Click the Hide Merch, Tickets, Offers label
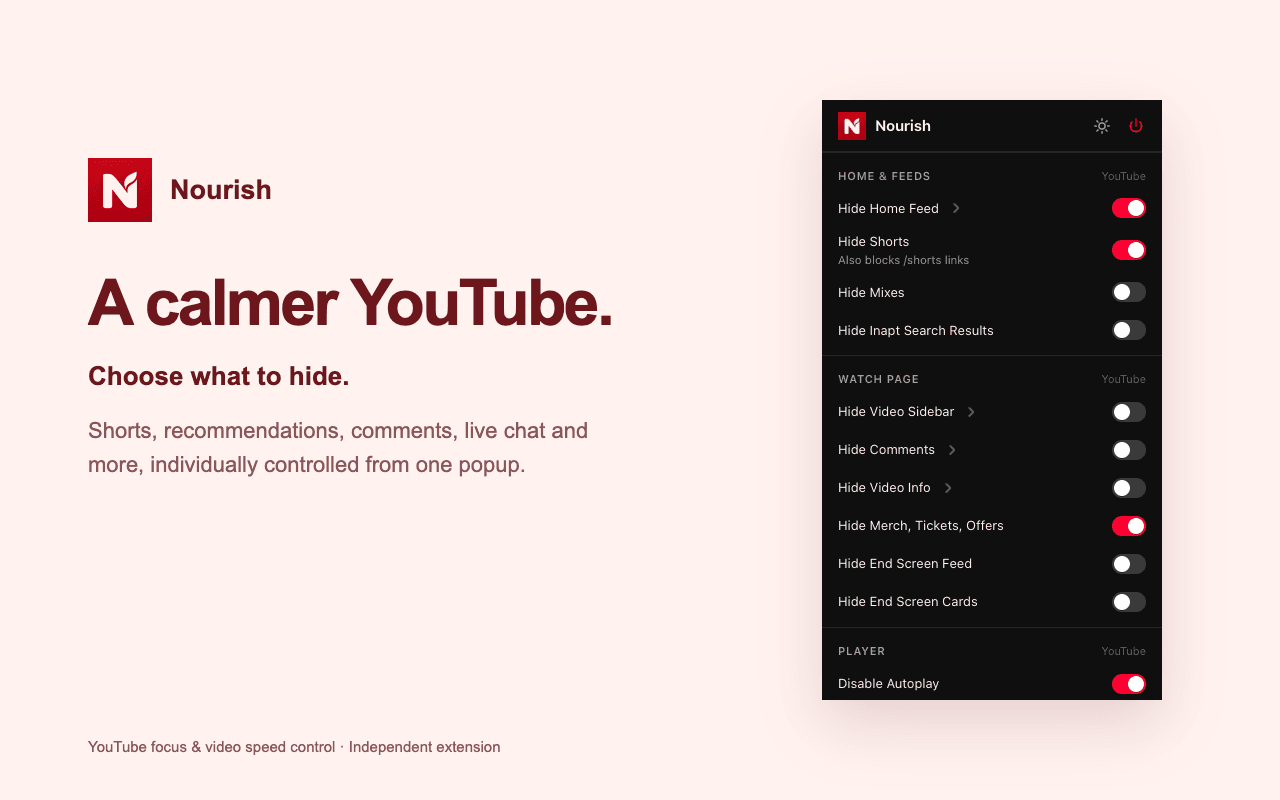The image size is (1280, 800). (921, 526)
